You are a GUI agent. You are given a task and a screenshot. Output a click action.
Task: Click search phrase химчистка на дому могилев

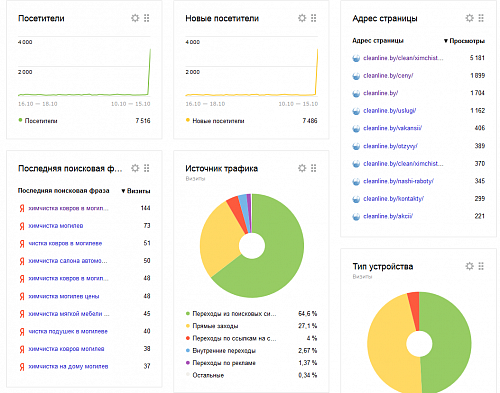(x=68, y=366)
